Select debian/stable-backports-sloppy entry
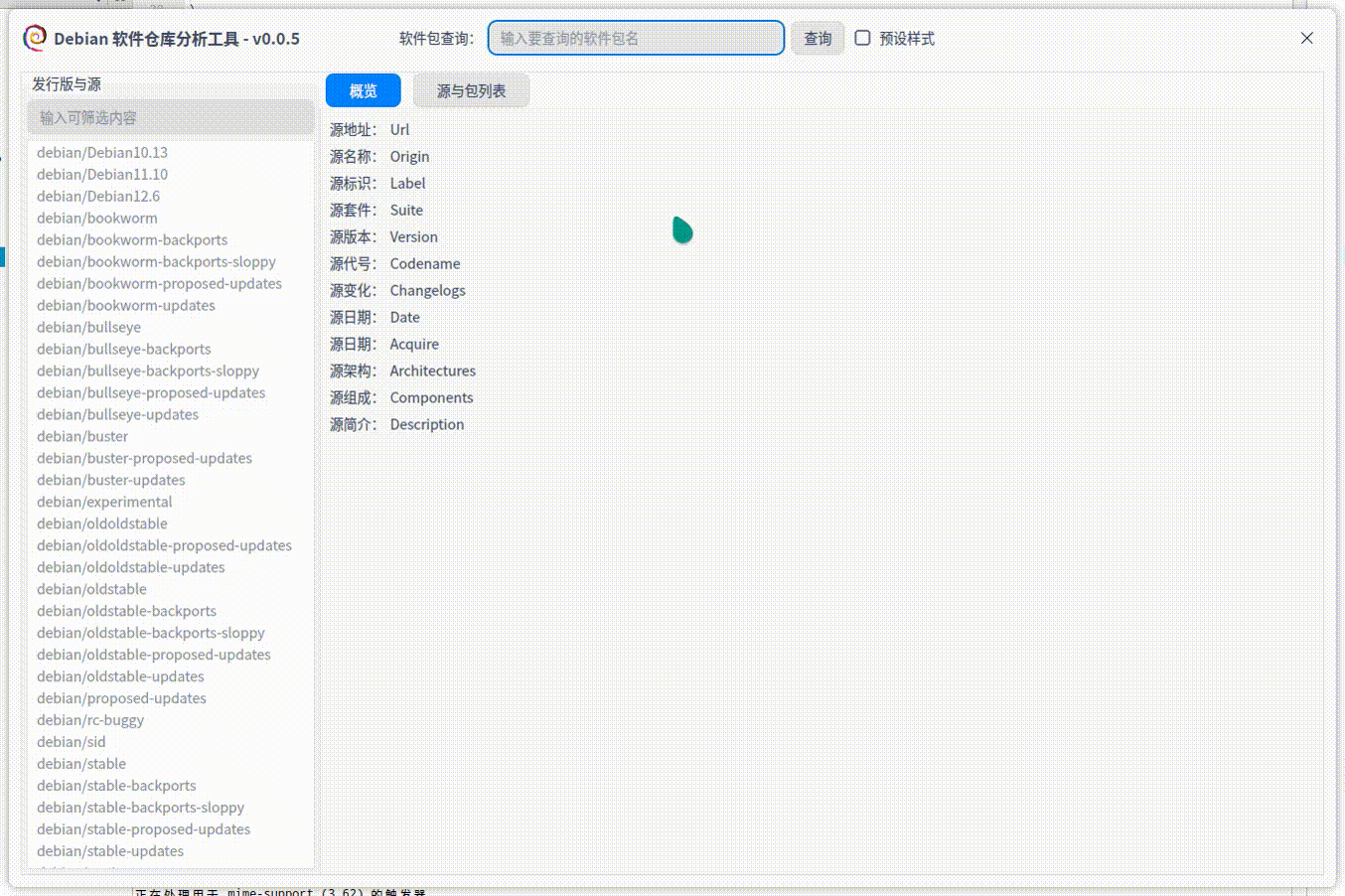Image resolution: width=1345 pixels, height=896 pixels. [x=171, y=808]
